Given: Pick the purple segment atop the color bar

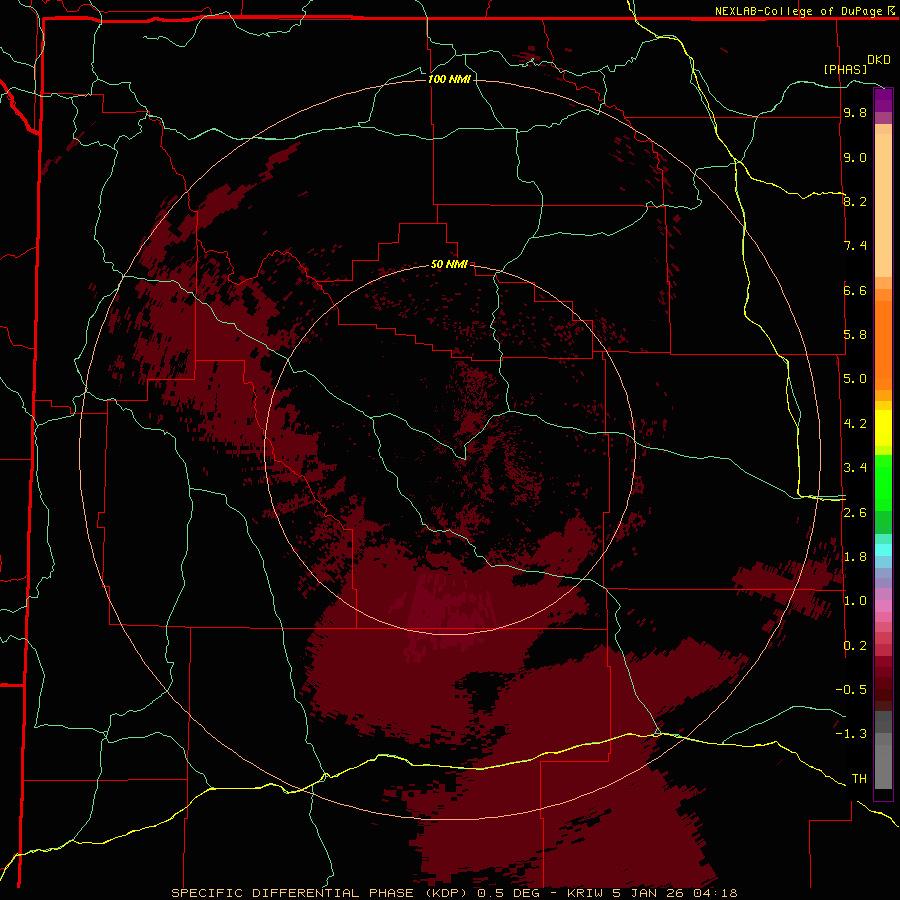Looking at the screenshot, I should [x=883, y=100].
